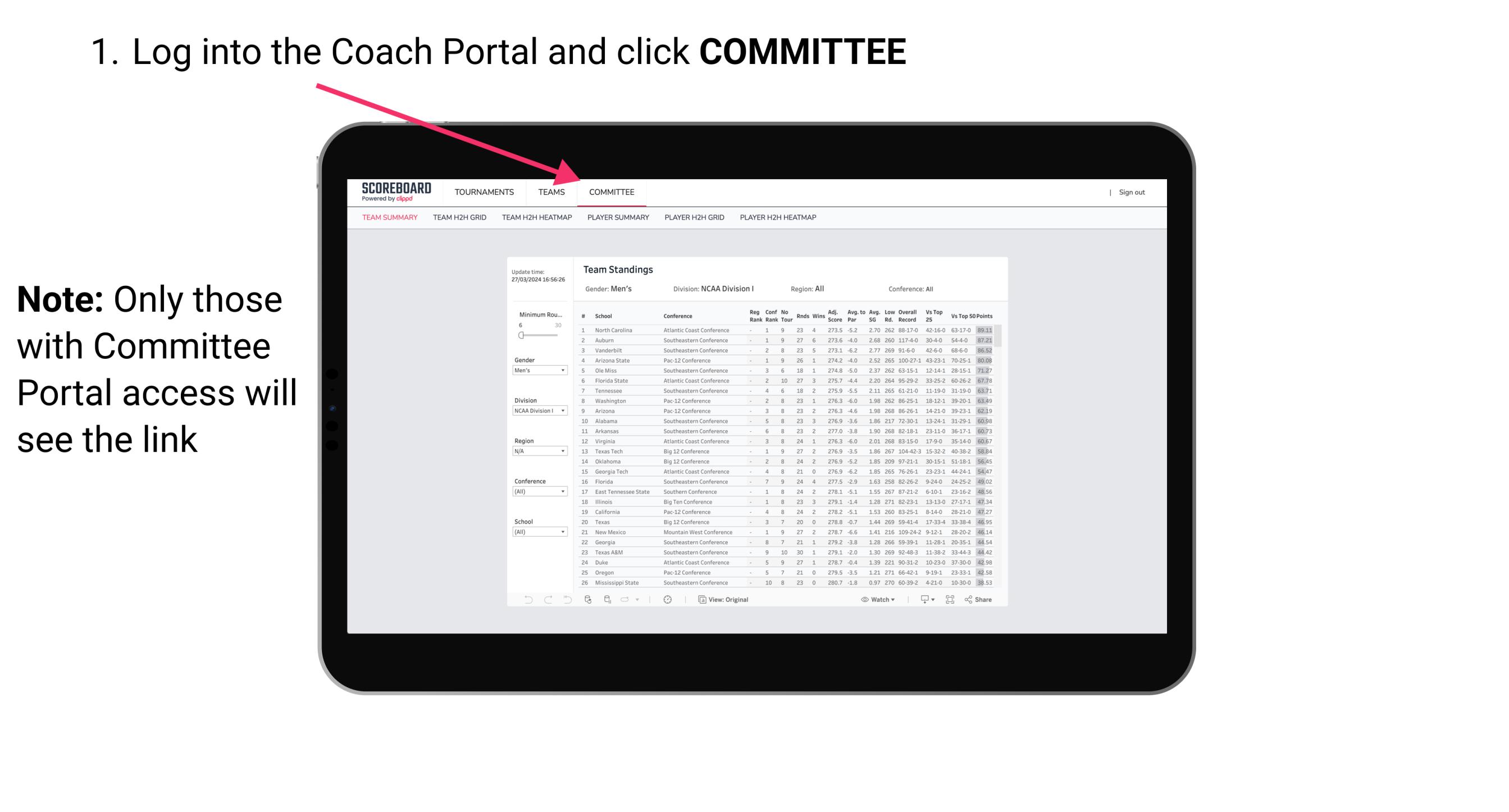This screenshot has width=1509, height=812.
Task: Click the download/export icon
Action: click(x=922, y=599)
